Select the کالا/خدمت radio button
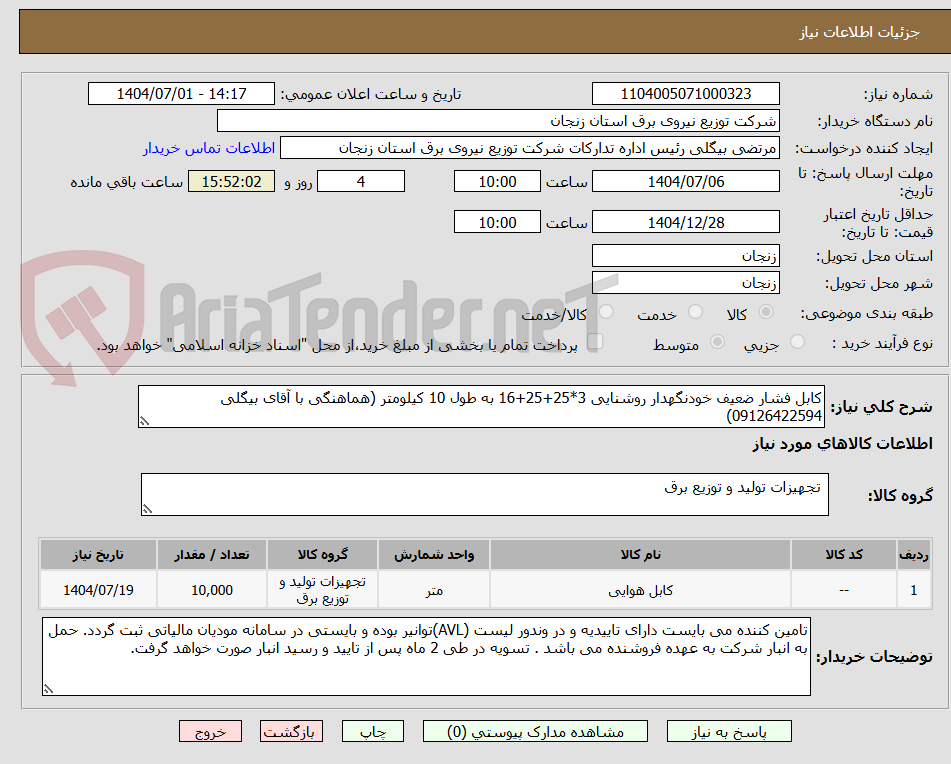This screenshot has height=764, width=951. point(605,312)
